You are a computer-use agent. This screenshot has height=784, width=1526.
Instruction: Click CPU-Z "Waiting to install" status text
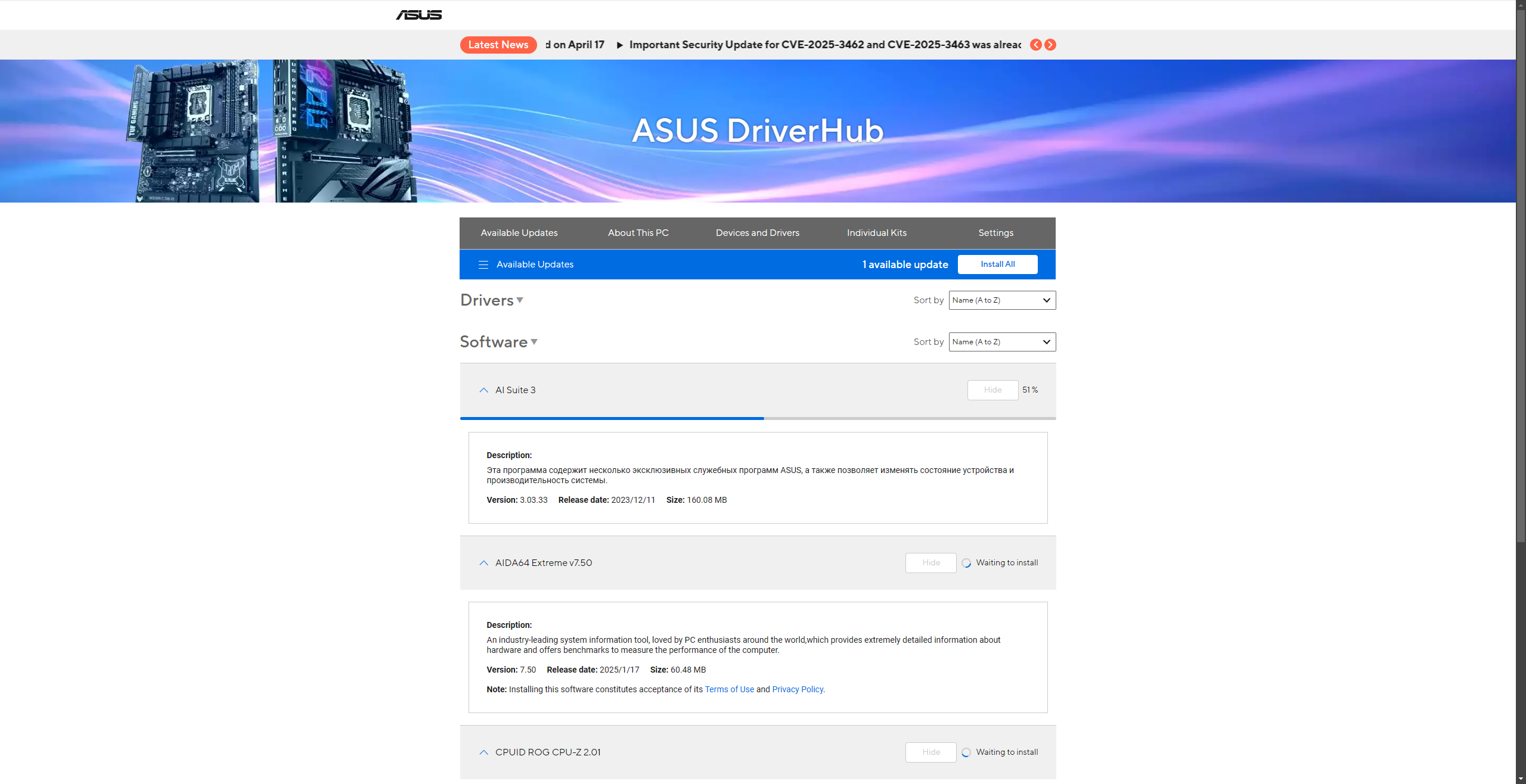(1007, 752)
